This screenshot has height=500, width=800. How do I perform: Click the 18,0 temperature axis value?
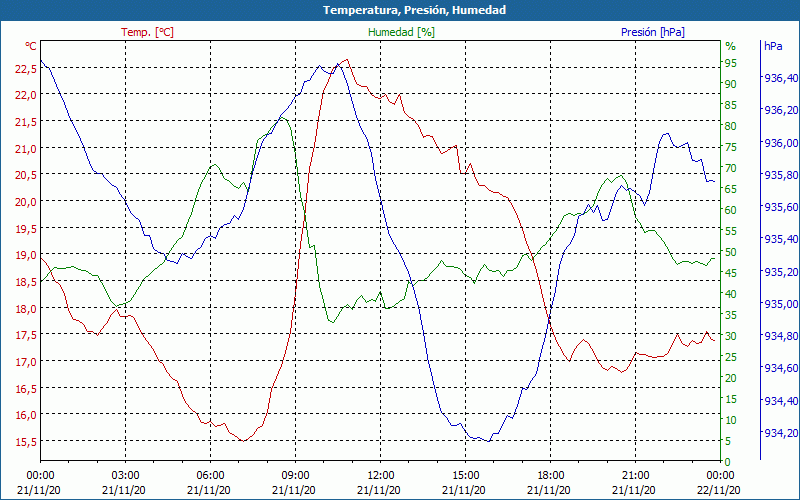(26, 309)
